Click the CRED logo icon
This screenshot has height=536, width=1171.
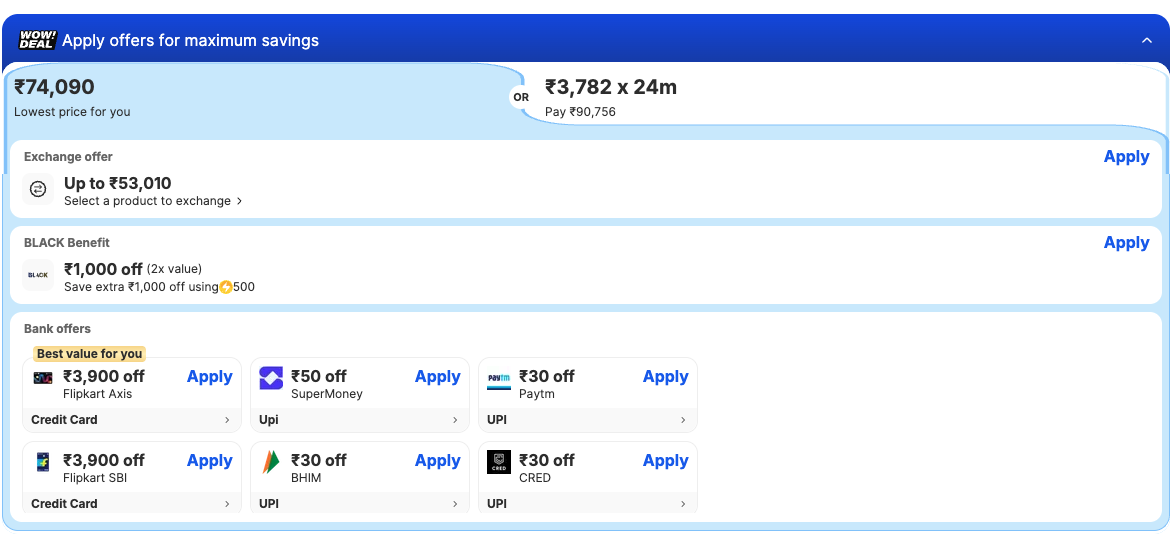(x=499, y=462)
